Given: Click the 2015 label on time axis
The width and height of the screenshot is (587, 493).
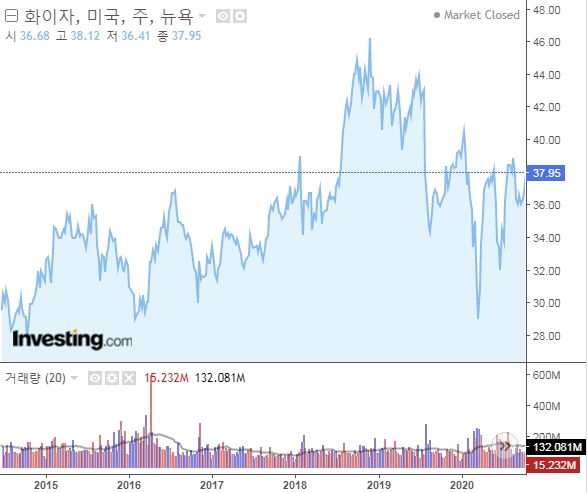Looking at the screenshot, I should point(46,485).
